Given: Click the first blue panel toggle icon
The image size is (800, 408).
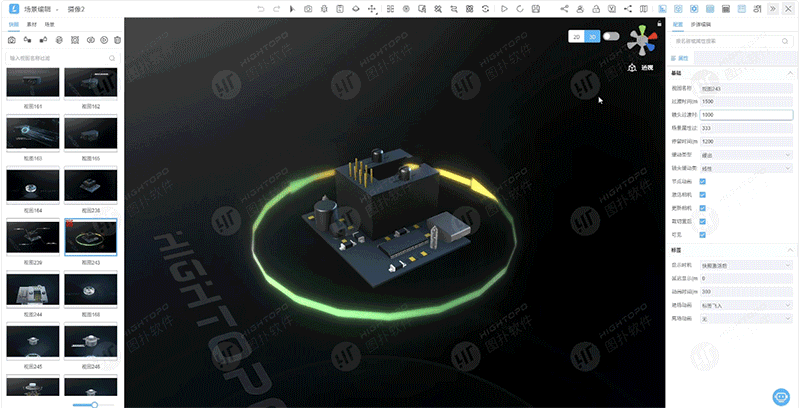Looking at the screenshot, I should pos(662,9).
